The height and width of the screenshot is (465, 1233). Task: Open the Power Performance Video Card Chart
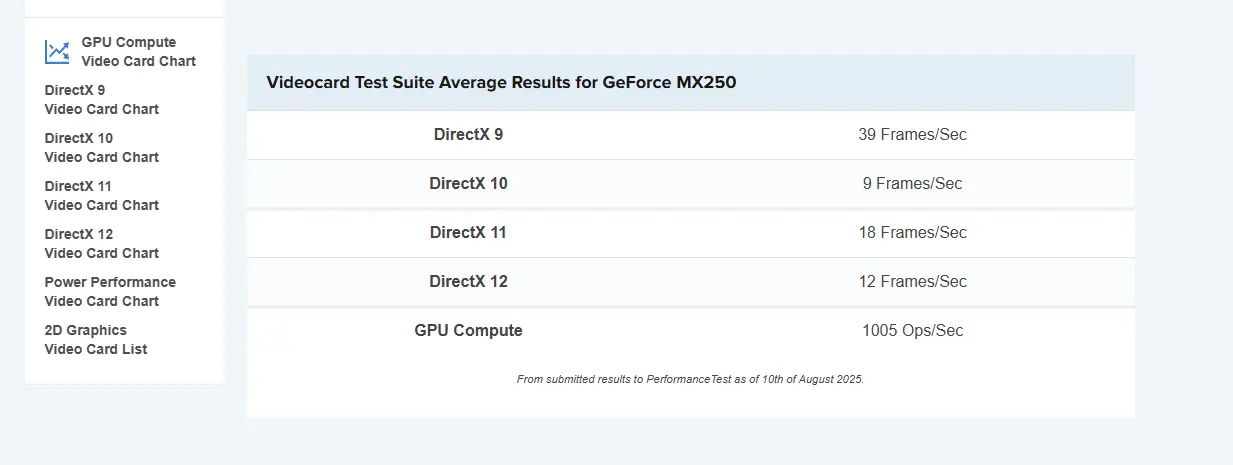(109, 291)
